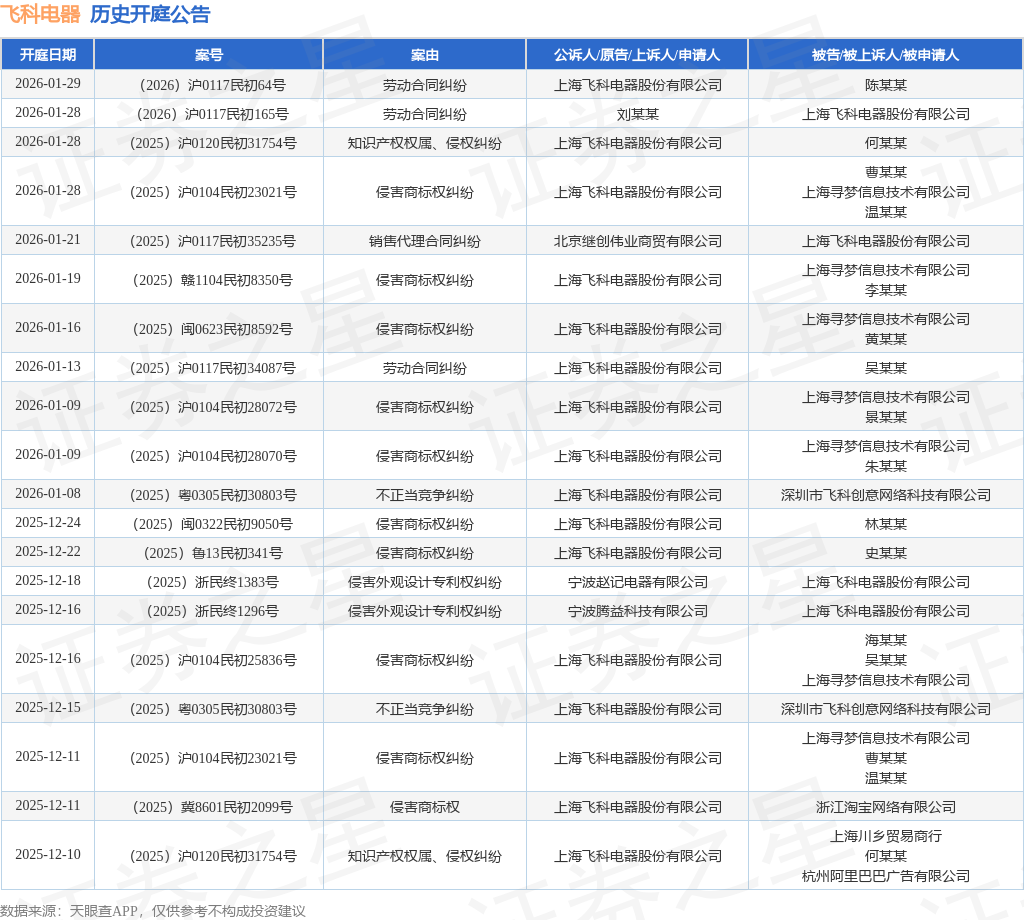Click defendant 浙江淘宝网络有限公司
Image resolution: width=1024 pixels, height=920 pixels.
click(x=886, y=807)
